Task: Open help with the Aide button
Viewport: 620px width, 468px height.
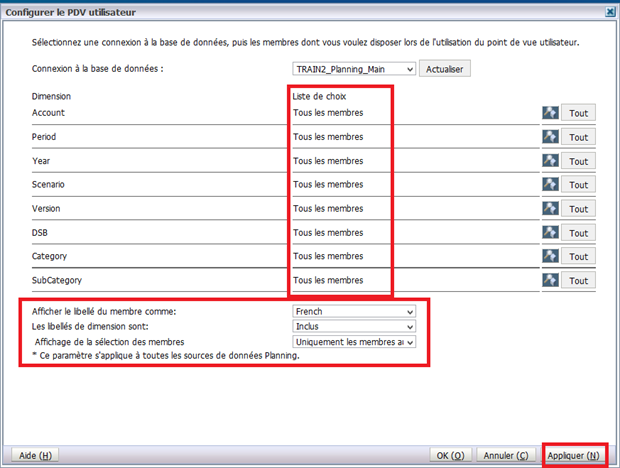Action: [36, 455]
